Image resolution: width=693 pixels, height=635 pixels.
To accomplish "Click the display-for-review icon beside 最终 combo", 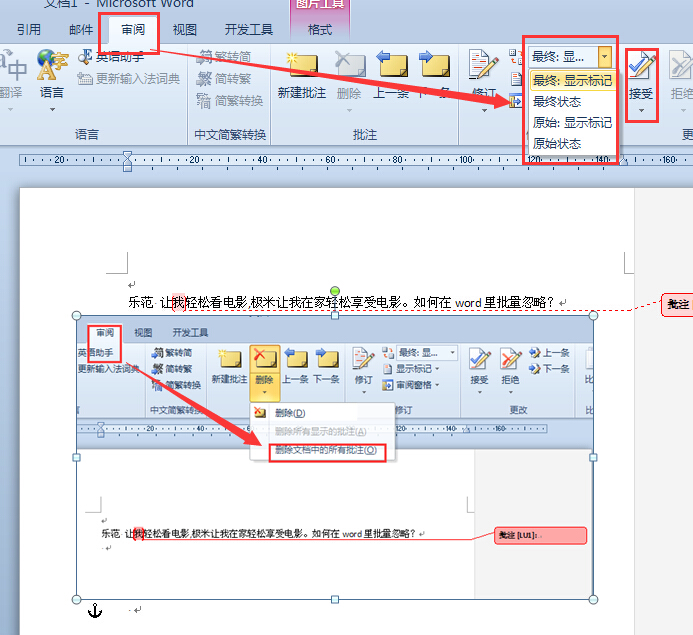I will pyautogui.click(x=516, y=57).
